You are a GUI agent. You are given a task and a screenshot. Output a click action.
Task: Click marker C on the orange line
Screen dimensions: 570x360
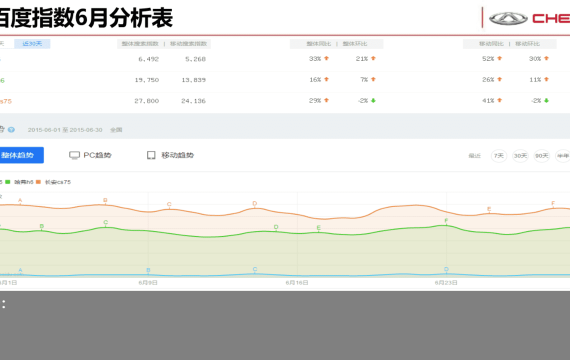169,204
